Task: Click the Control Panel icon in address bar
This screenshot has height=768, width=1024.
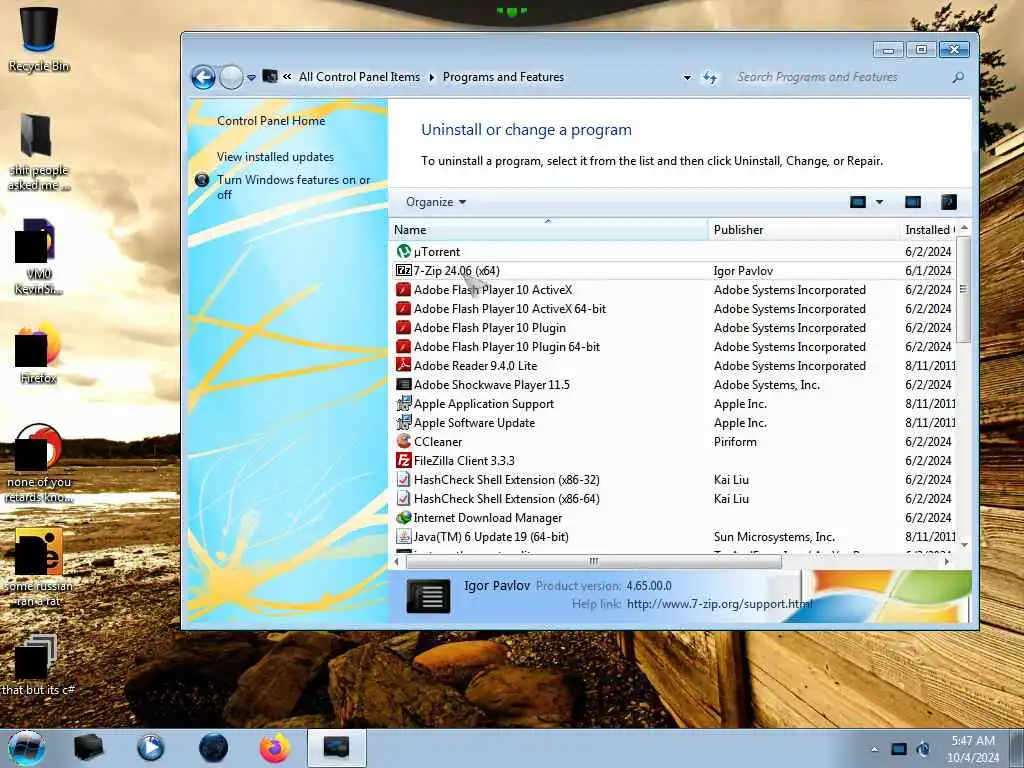Action: [x=270, y=76]
